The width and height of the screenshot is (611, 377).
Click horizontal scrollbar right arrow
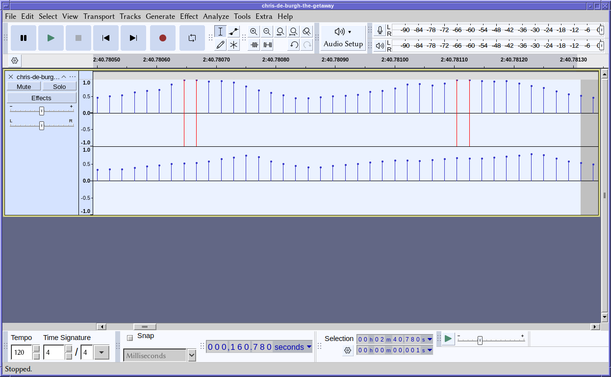595,327
